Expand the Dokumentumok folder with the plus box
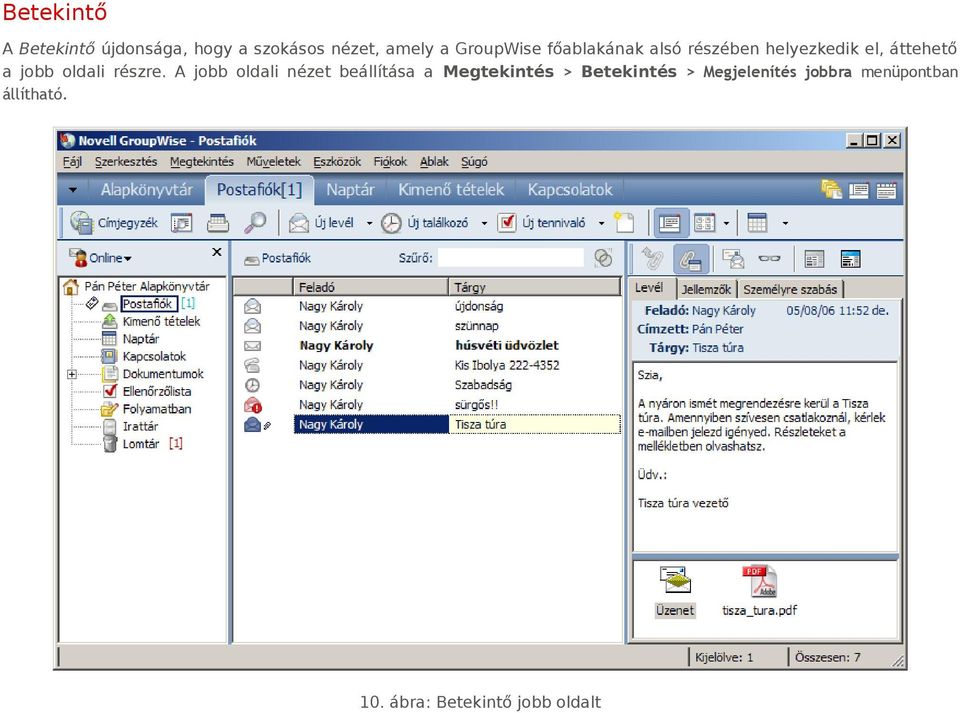The image size is (960, 713). click(72, 374)
